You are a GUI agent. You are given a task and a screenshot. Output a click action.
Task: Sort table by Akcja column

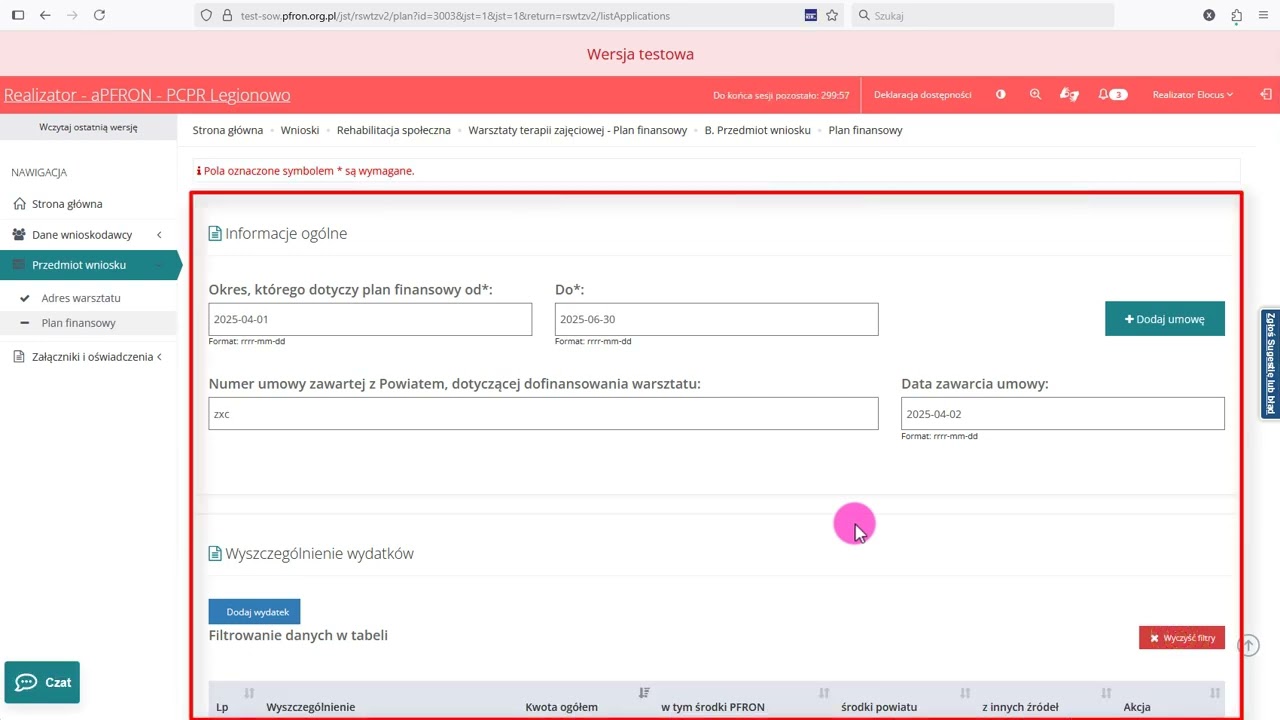(1215, 693)
